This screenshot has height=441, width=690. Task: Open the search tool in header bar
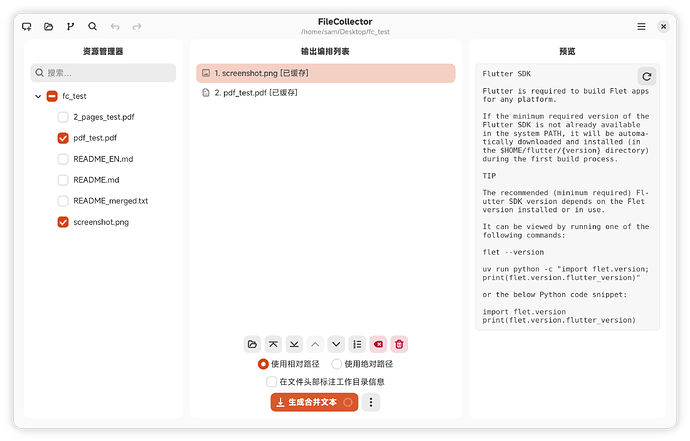(x=92, y=26)
